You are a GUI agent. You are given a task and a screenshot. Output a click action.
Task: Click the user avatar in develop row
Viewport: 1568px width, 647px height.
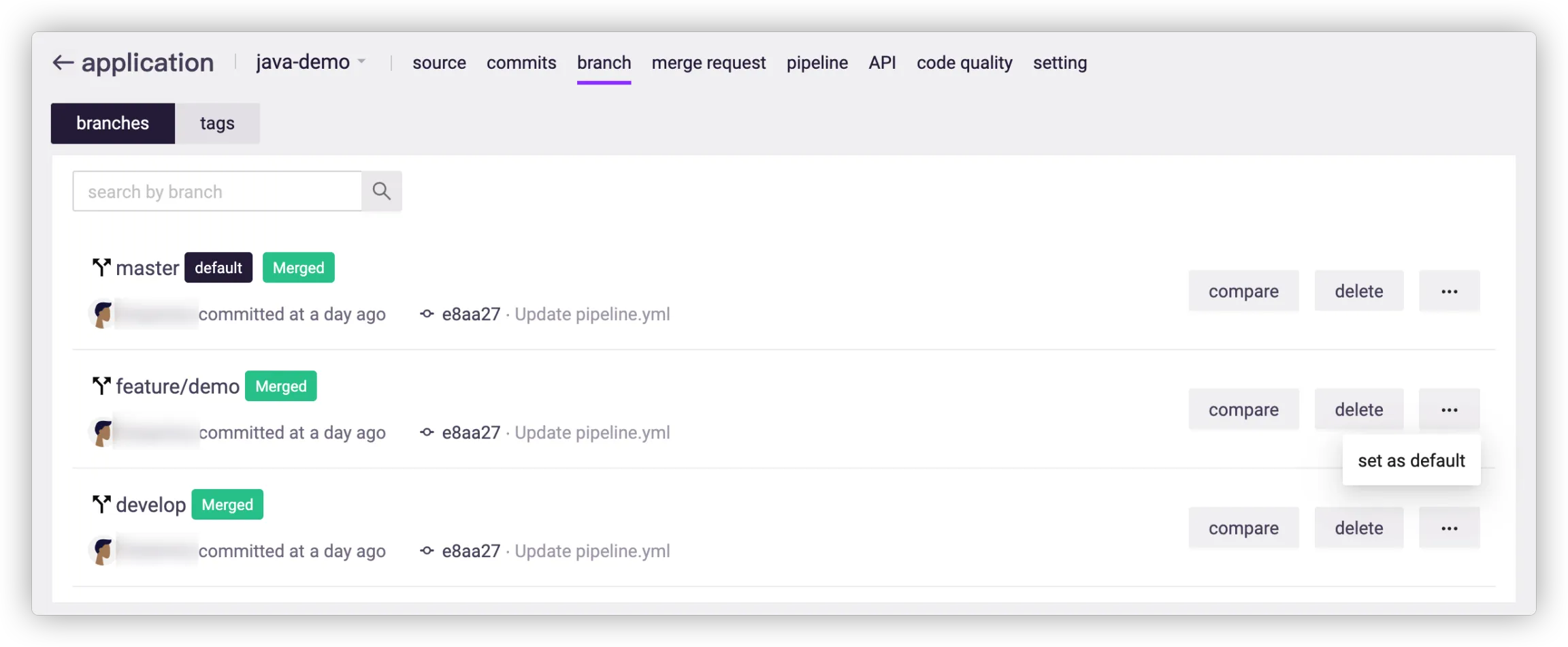[x=103, y=551]
